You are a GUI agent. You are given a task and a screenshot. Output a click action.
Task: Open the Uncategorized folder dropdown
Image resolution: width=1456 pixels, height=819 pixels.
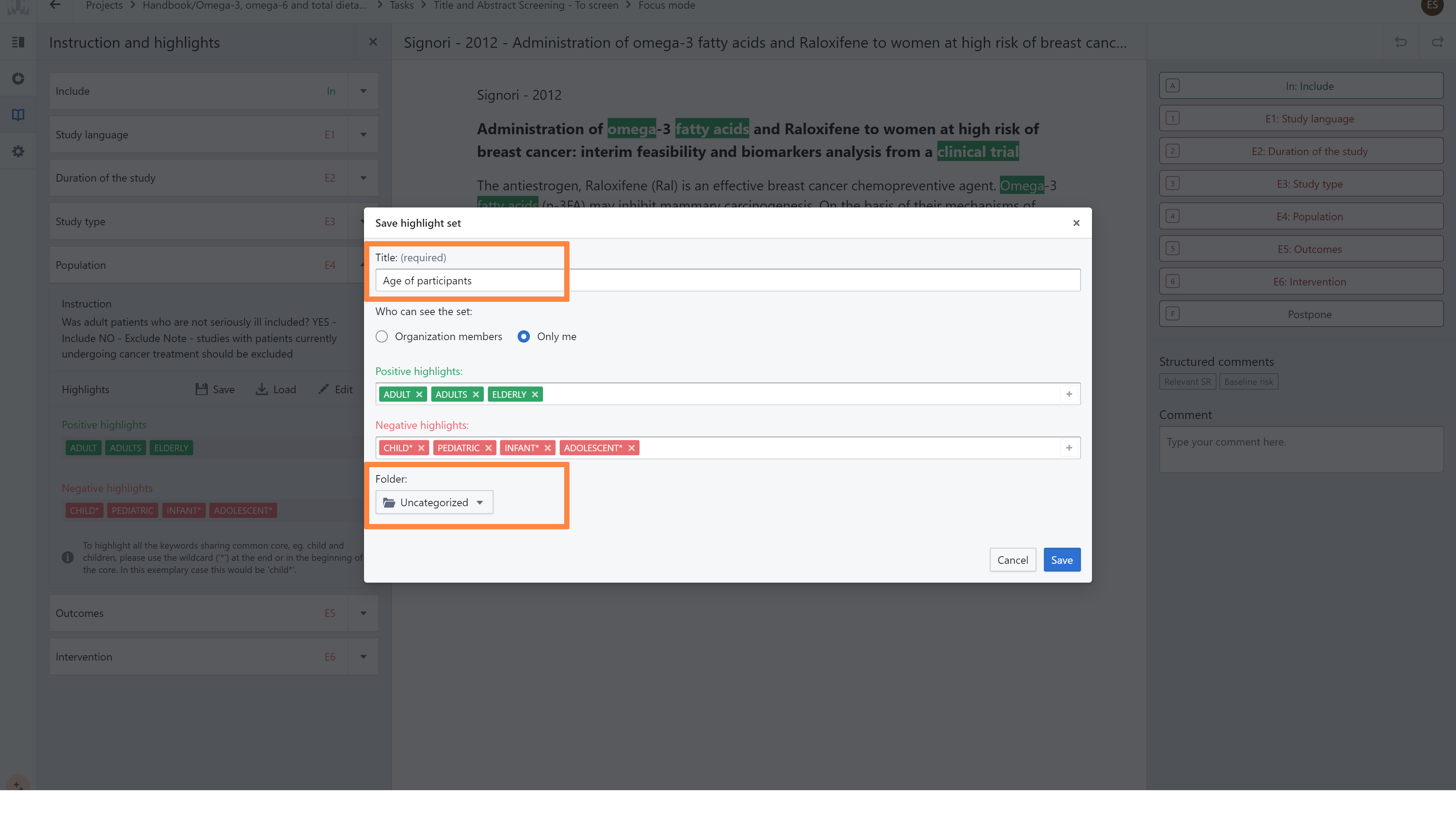tap(434, 502)
